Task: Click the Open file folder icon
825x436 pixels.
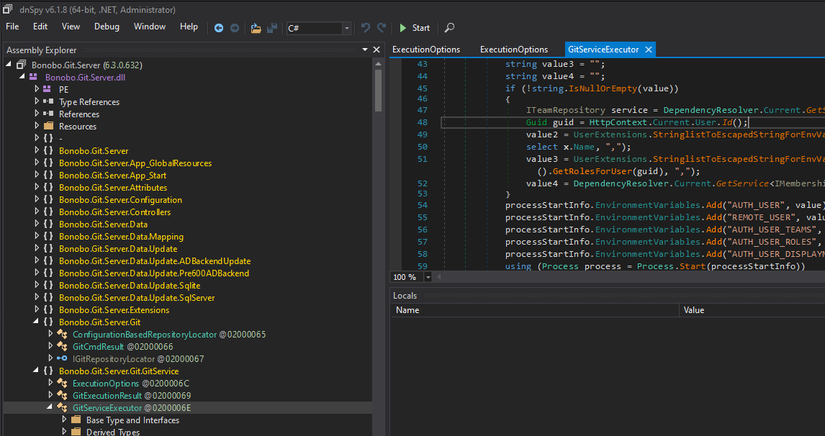Action: 256,27
